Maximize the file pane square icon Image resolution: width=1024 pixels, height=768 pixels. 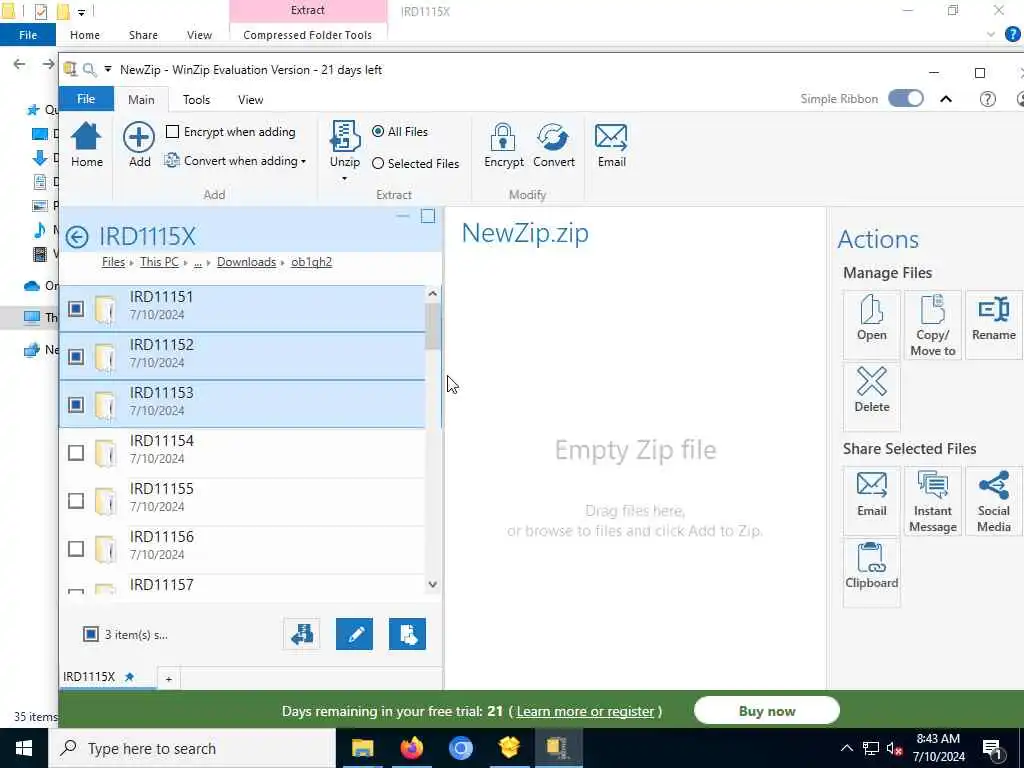click(x=428, y=216)
